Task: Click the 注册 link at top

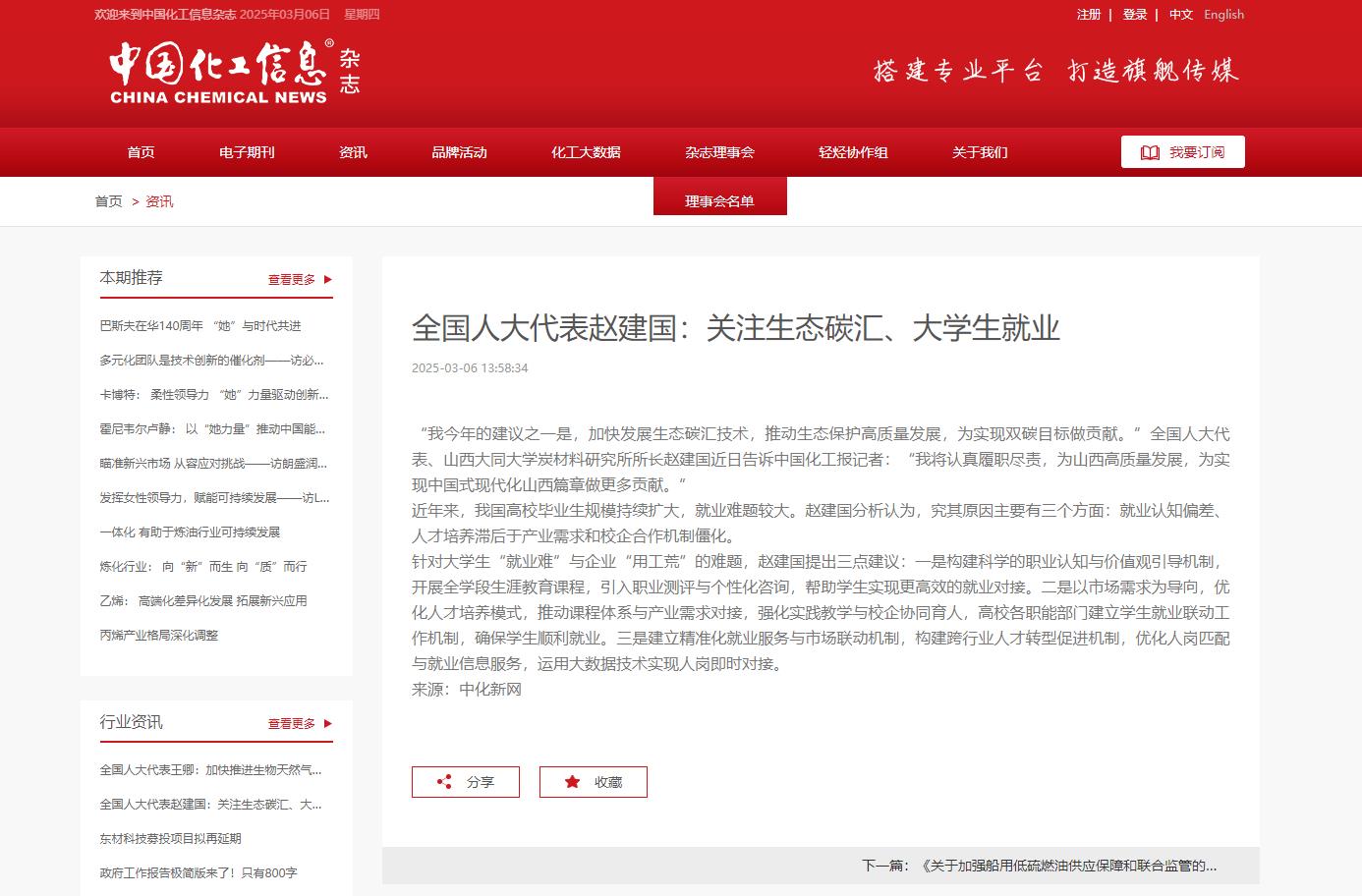Action: pos(1088,15)
